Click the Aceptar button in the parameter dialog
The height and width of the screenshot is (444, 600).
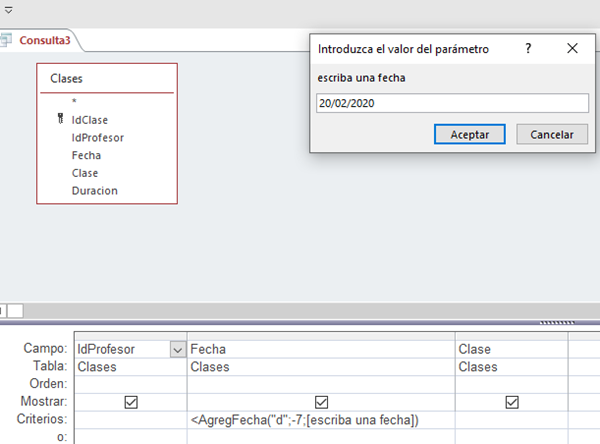pos(470,134)
